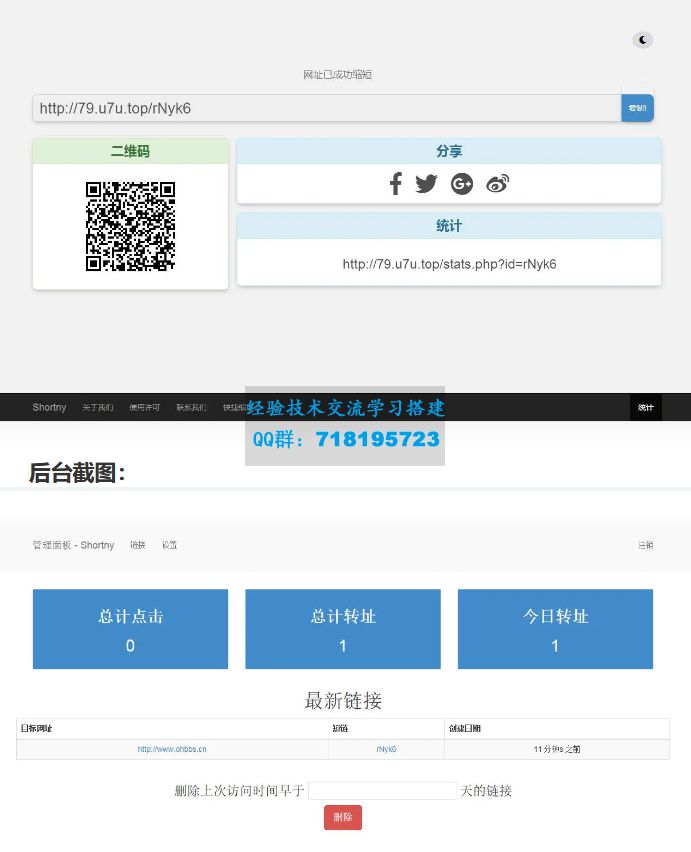
Task: Click the blue copy button beside the short URL
Action: tap(637, 108)
